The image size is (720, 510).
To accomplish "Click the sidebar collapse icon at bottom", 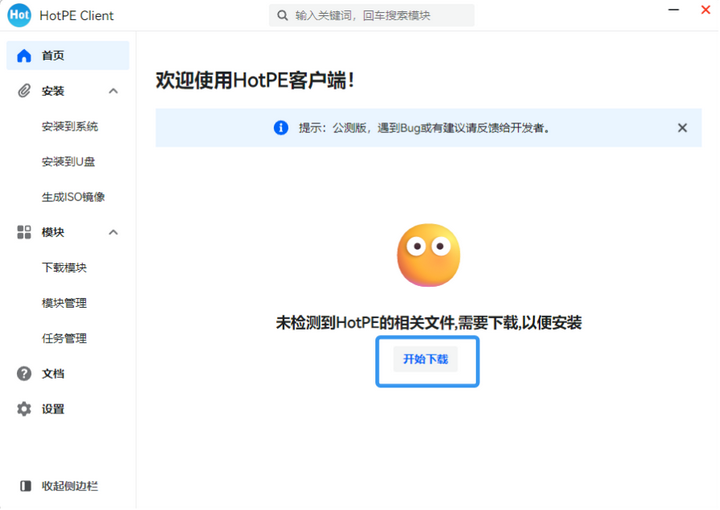I will 26,486.
